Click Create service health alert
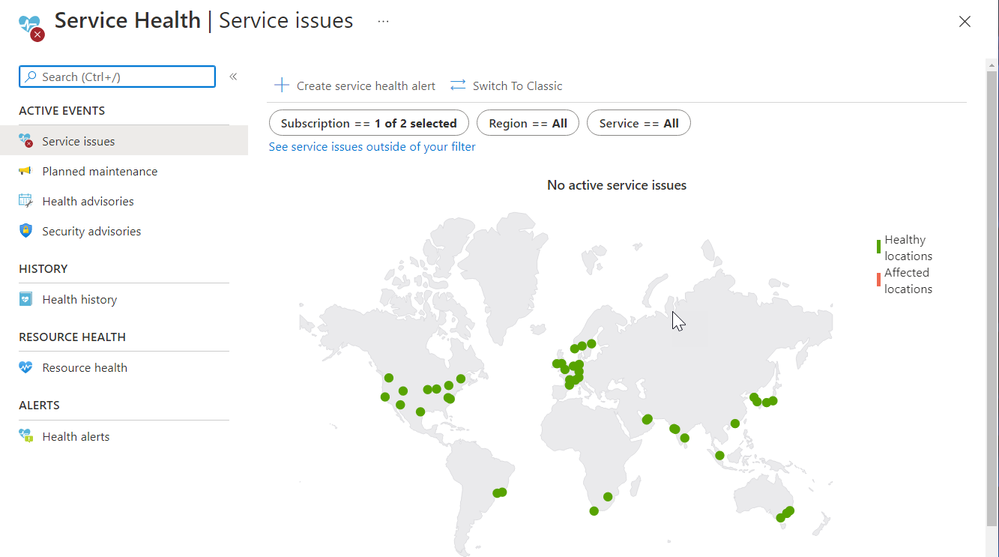999x557 pixels. click(x=366, y=86)
